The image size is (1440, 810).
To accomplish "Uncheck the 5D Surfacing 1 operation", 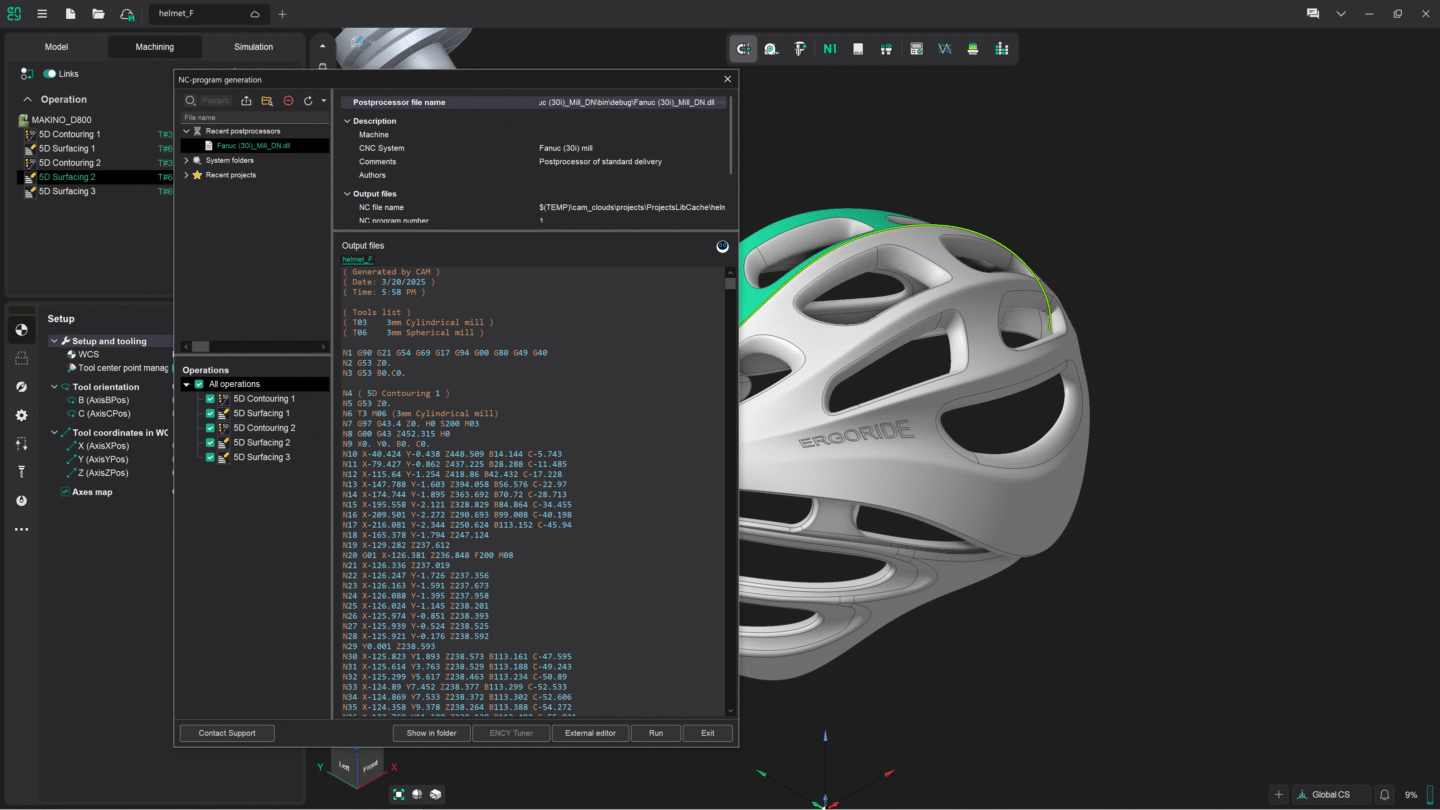I will click(210, 413).
